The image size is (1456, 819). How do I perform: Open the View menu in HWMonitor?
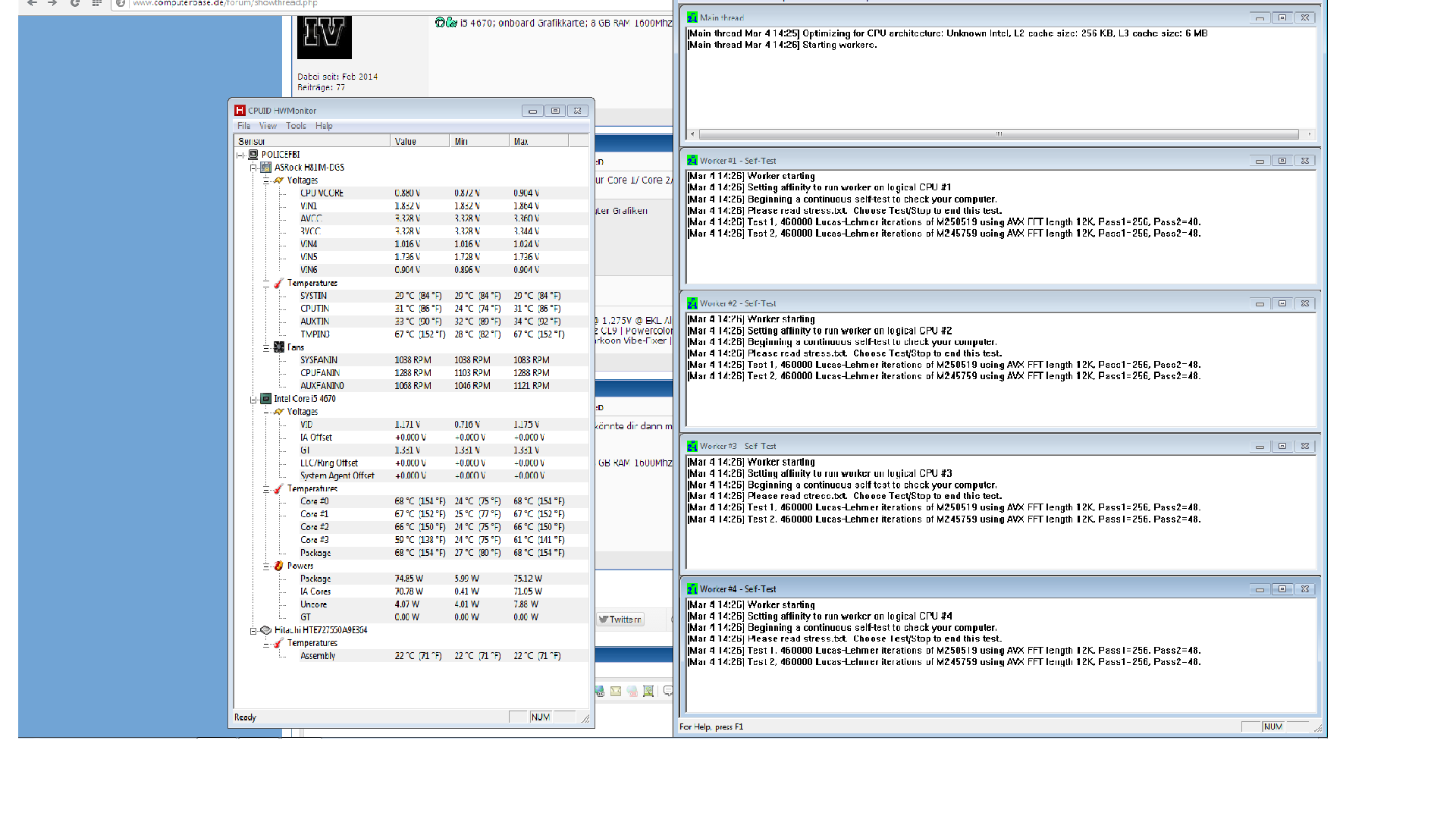pyautogui.click(x=268, y=126)
